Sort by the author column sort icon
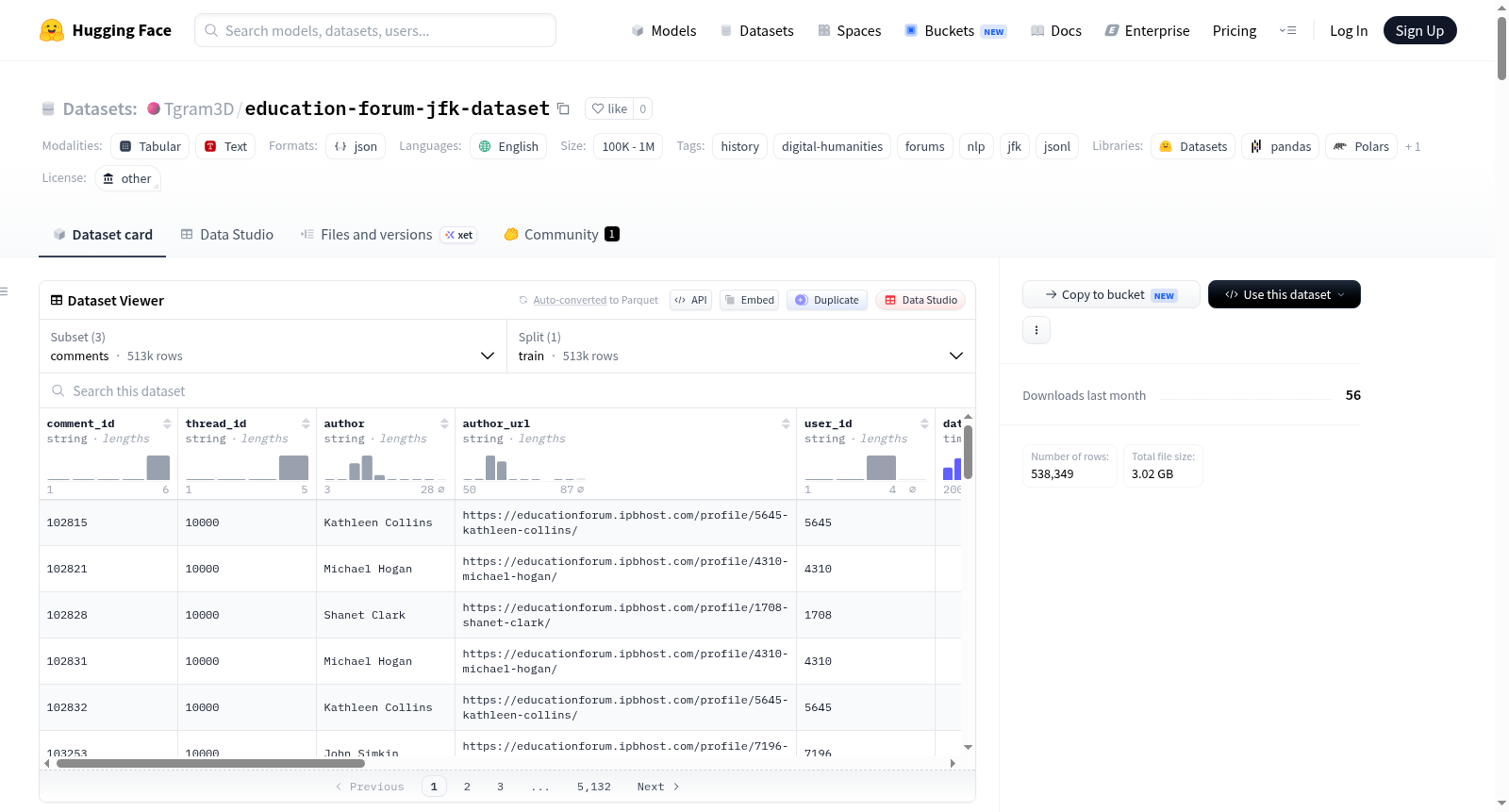This screenshot has width=1509, height=812. 444,423
